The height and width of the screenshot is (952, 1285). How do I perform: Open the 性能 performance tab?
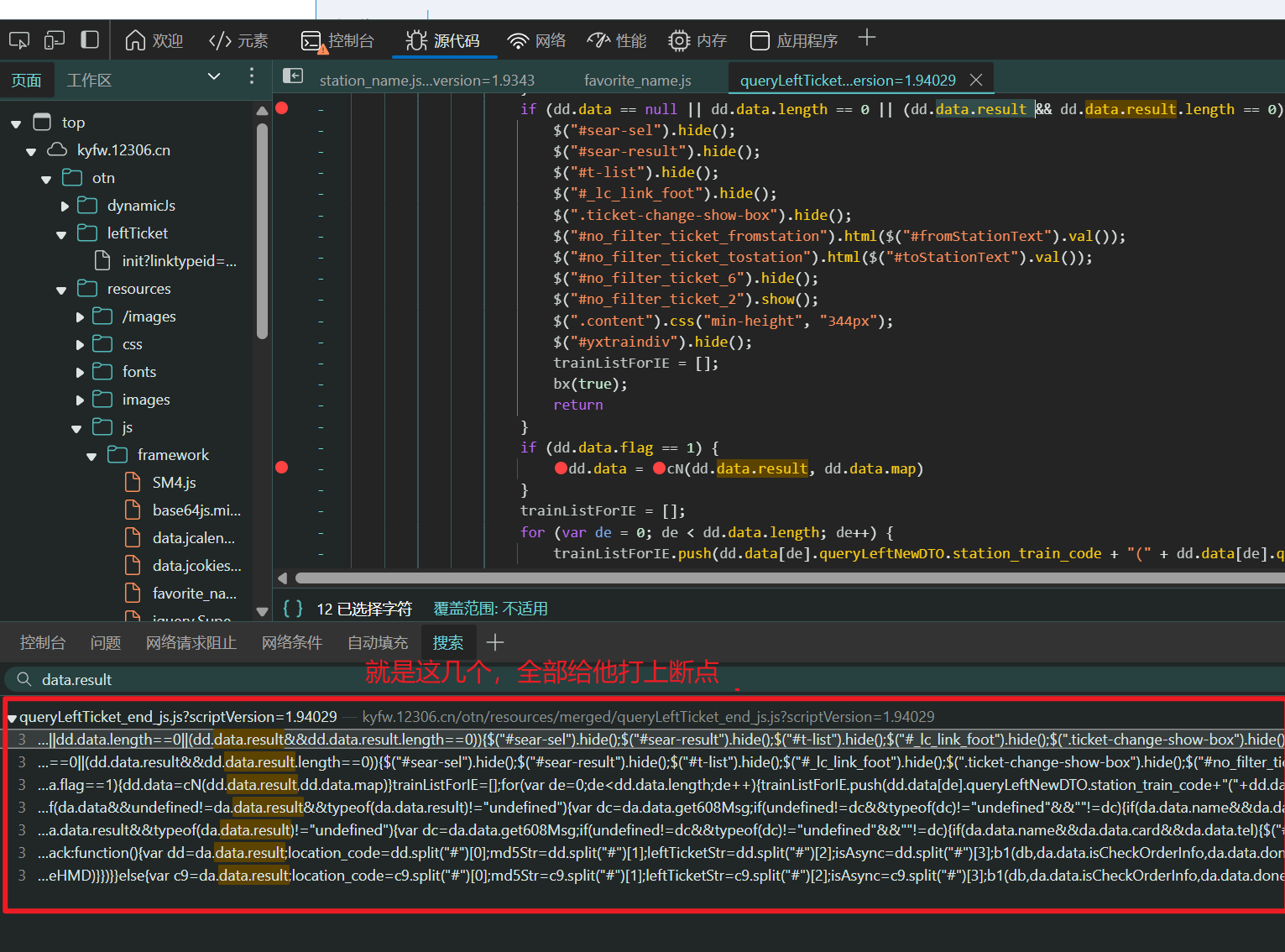(x=617, y=40)
